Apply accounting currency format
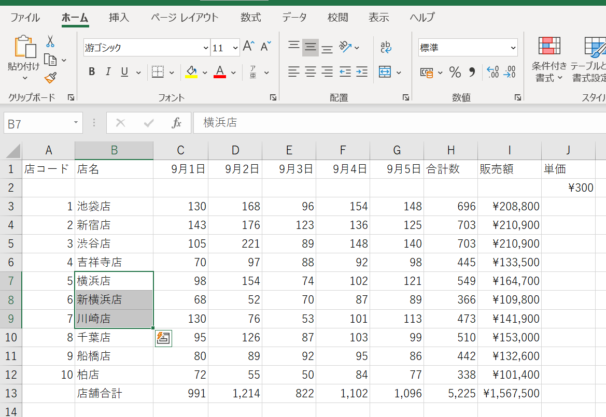 pyautogui.click(x=427, y=72)
